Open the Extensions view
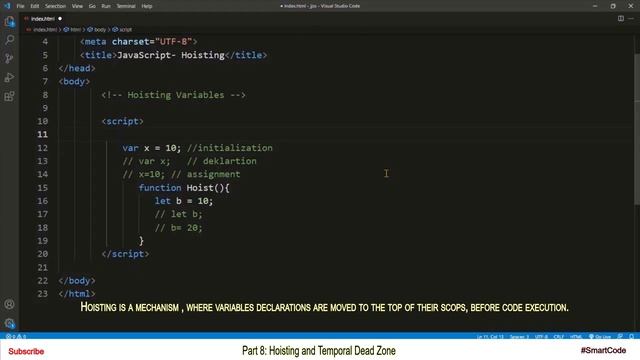The height and width of the screenshot is (360, 640). pos(9,96)
